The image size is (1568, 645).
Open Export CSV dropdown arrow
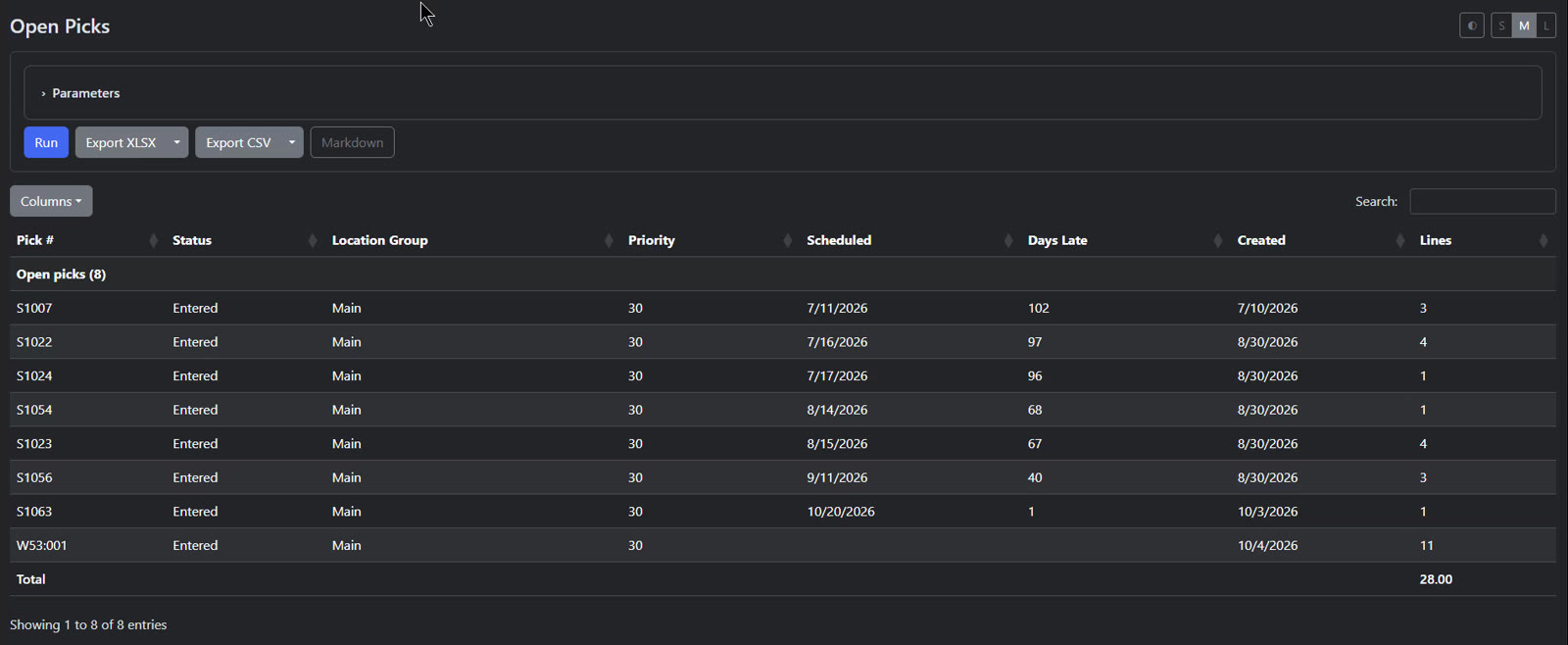click(292, 142)
